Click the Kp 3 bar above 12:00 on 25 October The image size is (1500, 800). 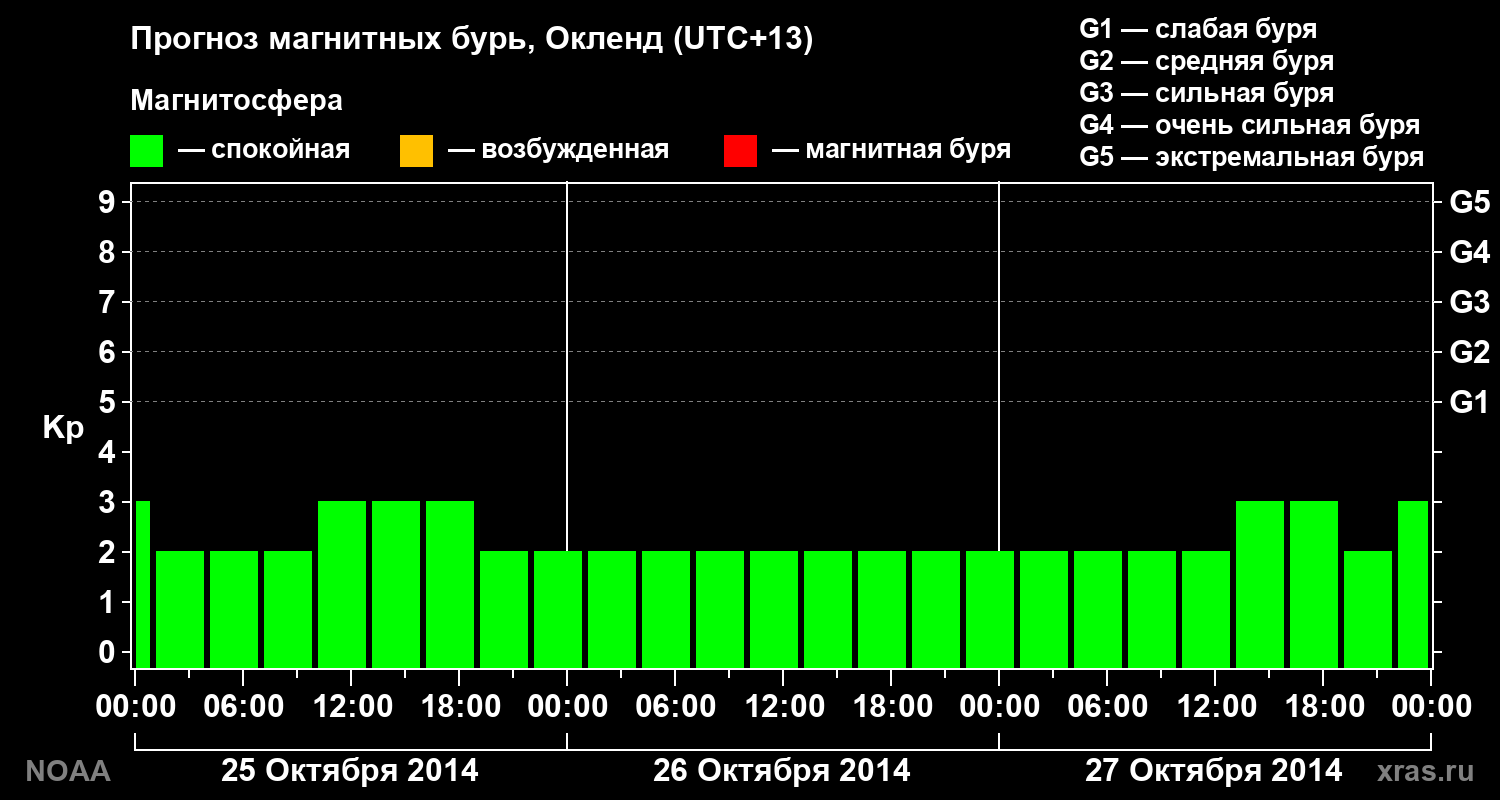[x=342, y=584]
